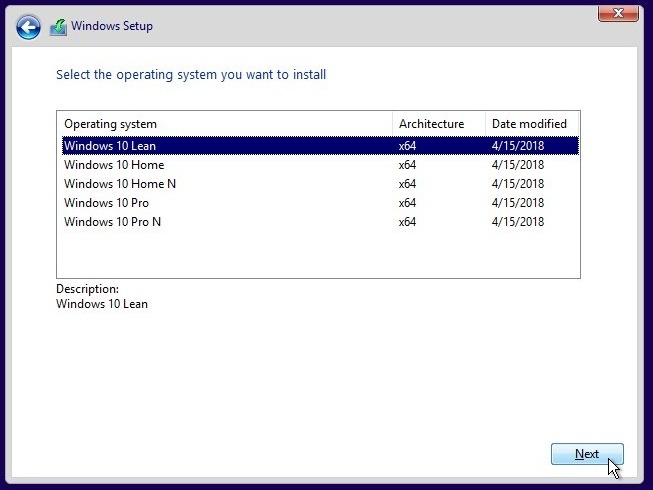Click the Windows Setup title text
The image size is (653, 490).
[x=112, y=26]
